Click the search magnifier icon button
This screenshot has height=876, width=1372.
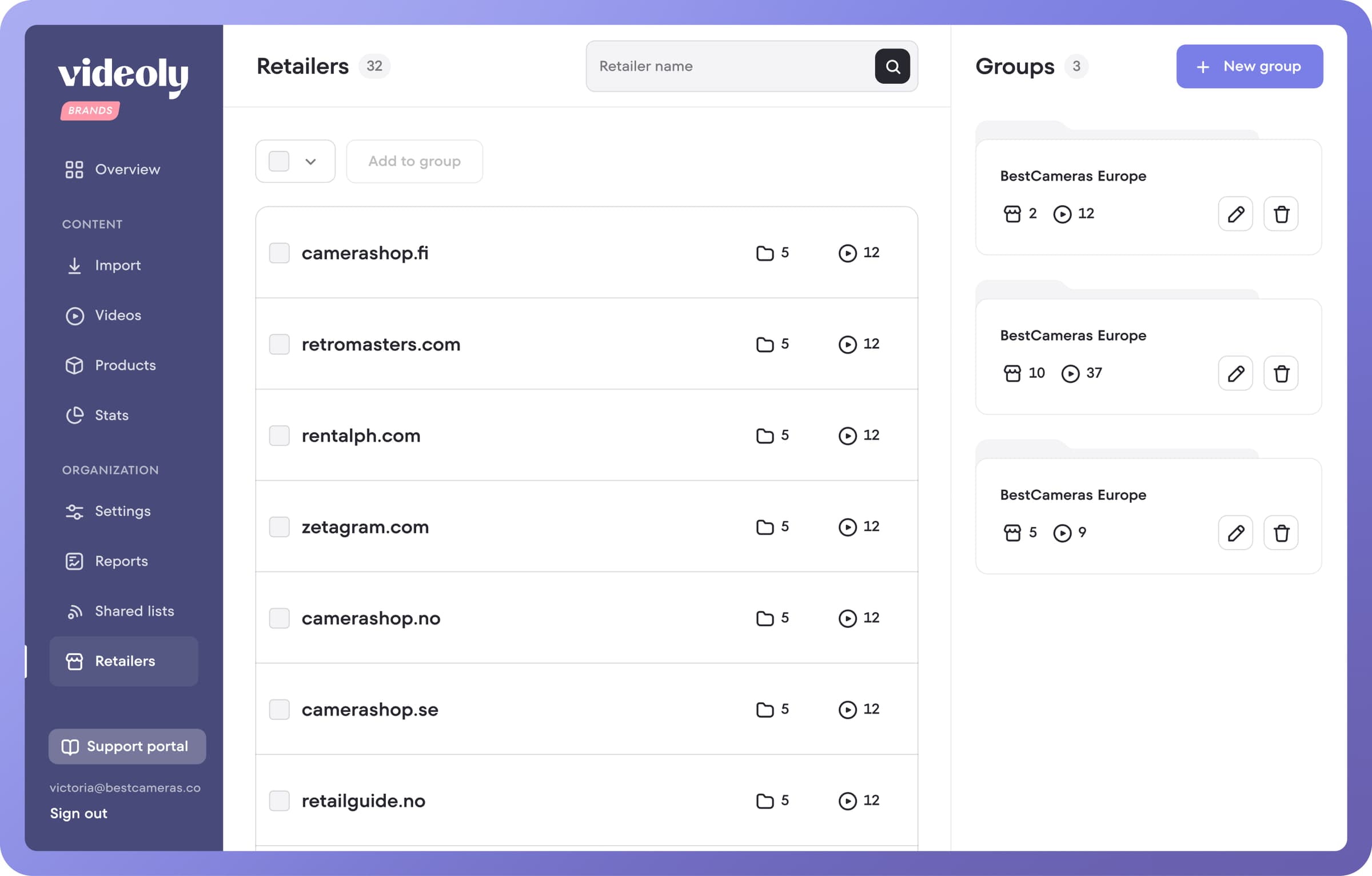pos(892,66)
